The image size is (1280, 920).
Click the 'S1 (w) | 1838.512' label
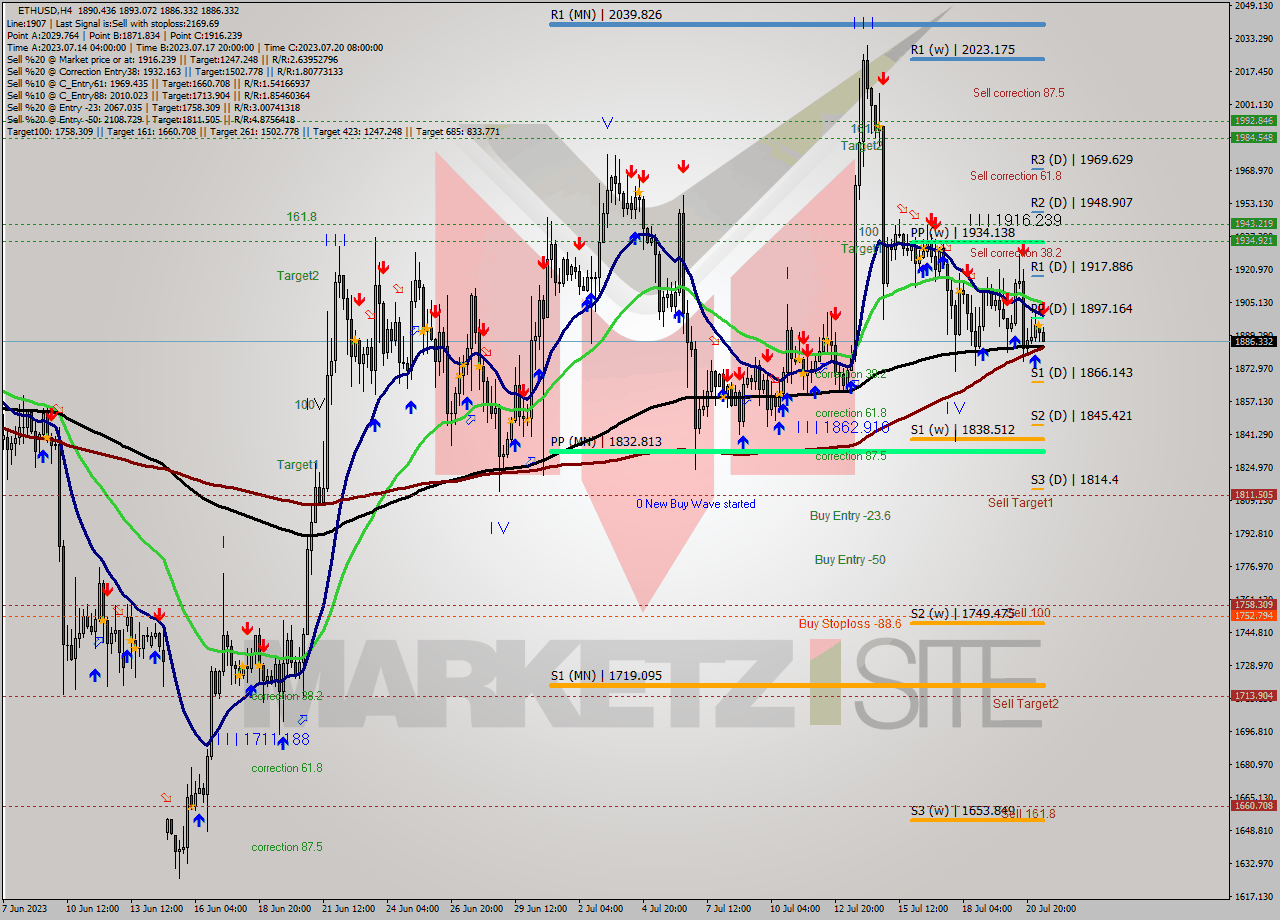[x=963, y=430]
